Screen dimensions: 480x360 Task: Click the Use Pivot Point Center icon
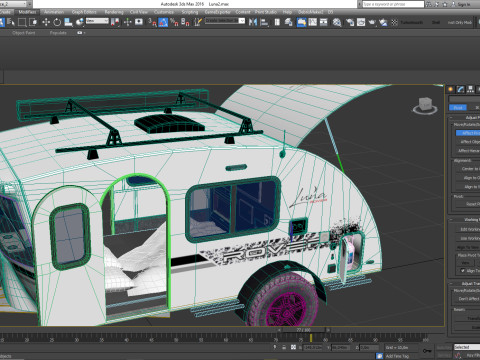(115, 22)
